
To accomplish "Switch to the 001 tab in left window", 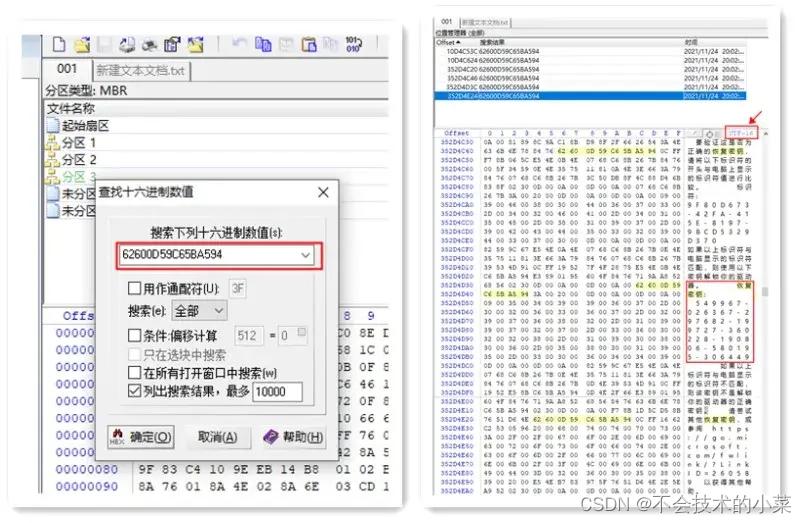I will 67,69.
